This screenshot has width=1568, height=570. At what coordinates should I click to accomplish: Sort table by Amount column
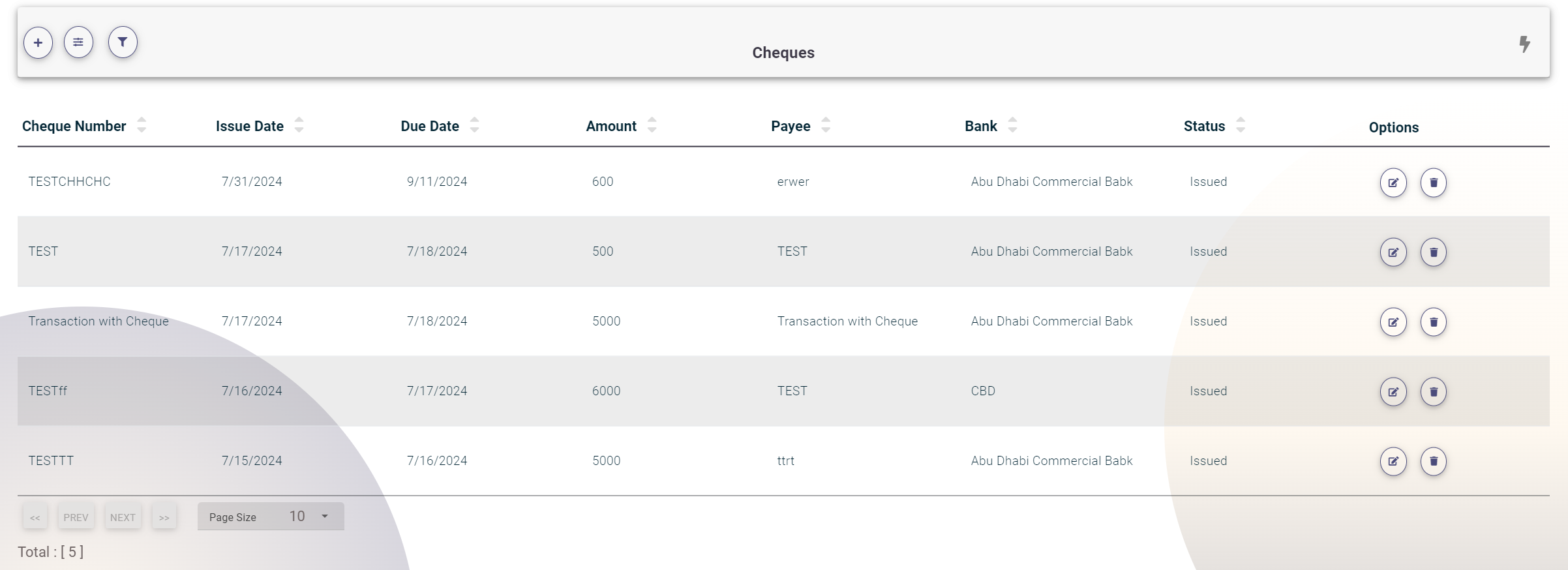(x=652, y=125)
